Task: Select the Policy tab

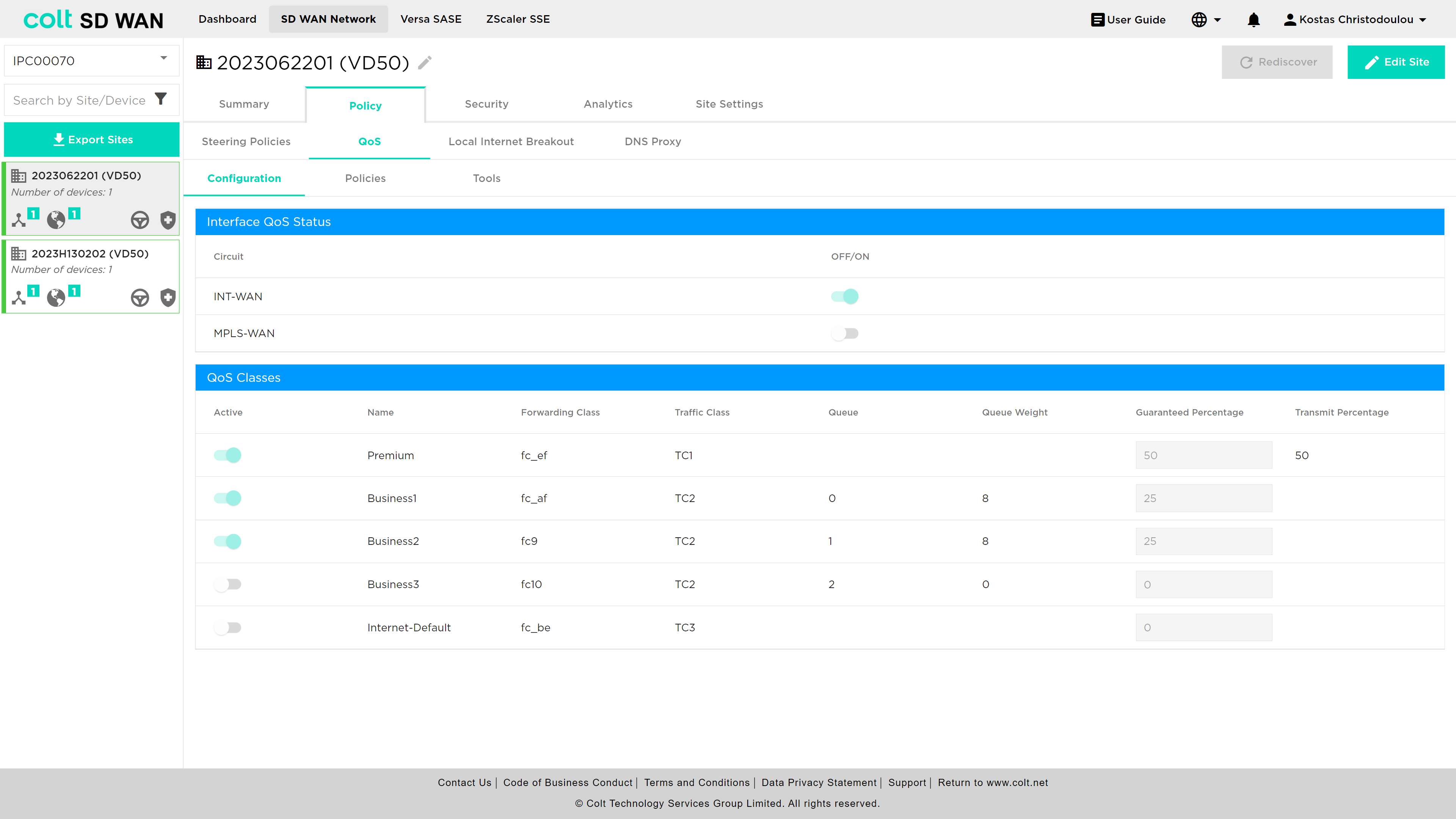Action: pos(365,106)
